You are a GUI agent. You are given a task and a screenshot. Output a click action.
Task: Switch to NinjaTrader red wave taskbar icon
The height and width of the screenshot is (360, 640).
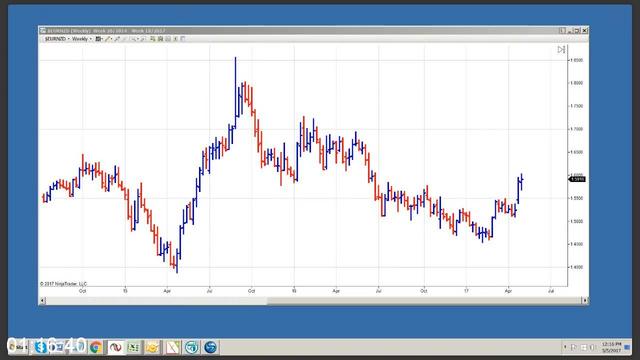[116, 347]
